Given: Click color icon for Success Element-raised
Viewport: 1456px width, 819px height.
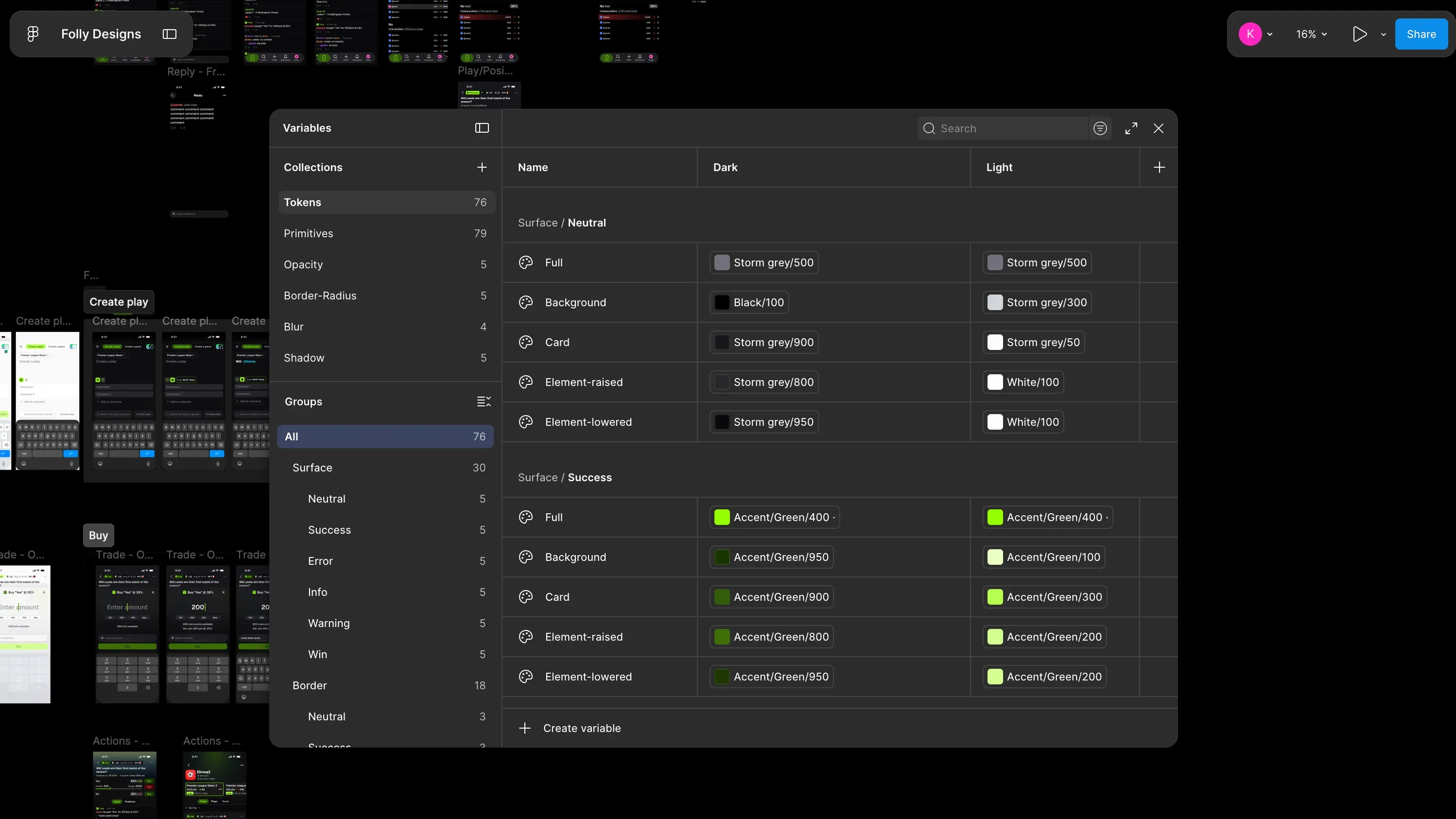Looking at the screenshot, I should point(526,637).
